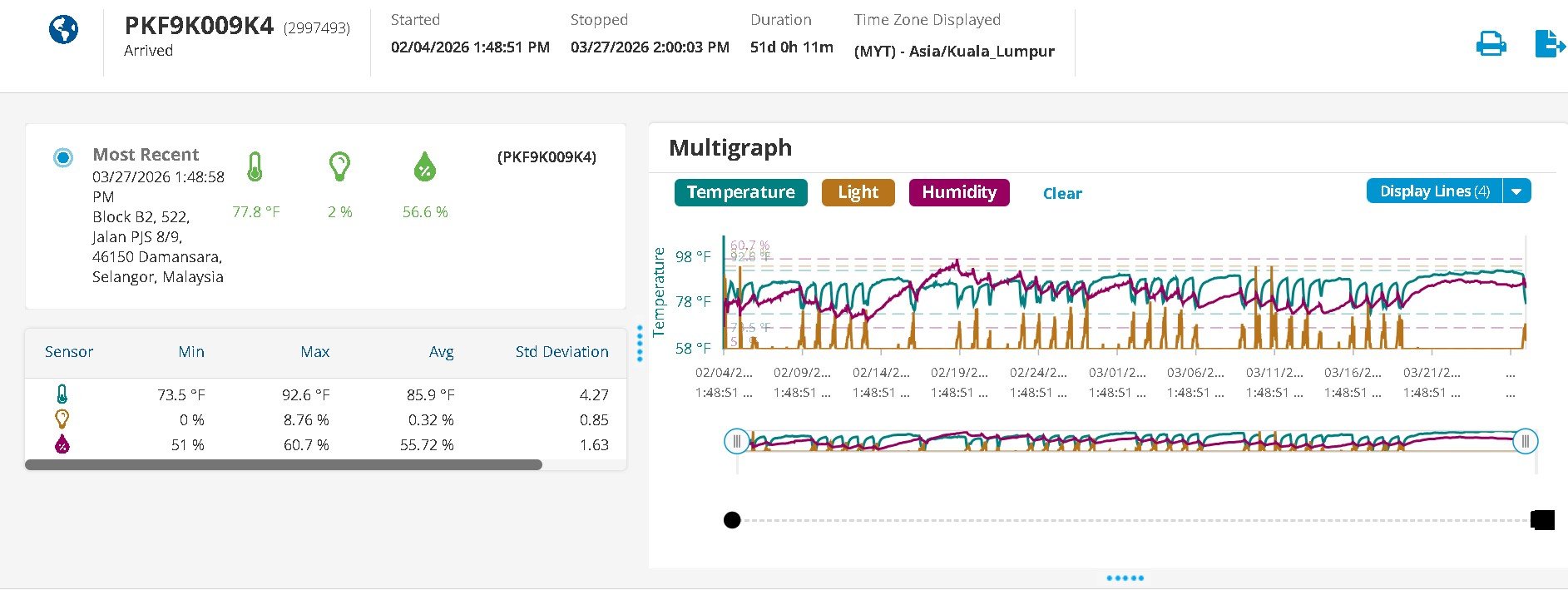Click the left range slider handle

click(736, 441)
